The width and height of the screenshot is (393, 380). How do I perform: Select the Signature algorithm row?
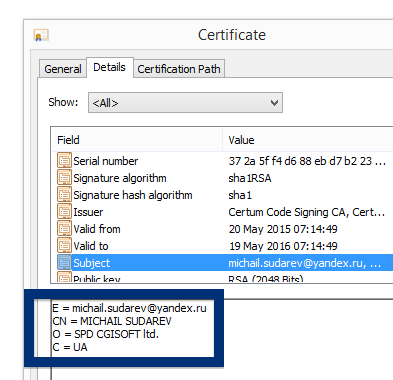tap(222, 178)
